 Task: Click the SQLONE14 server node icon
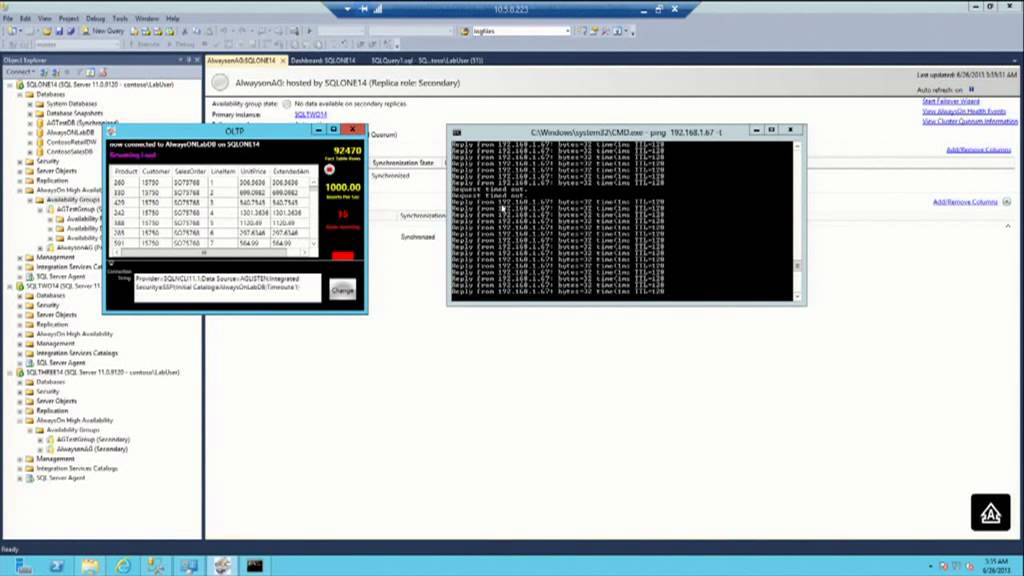click(x=20, y=85)
